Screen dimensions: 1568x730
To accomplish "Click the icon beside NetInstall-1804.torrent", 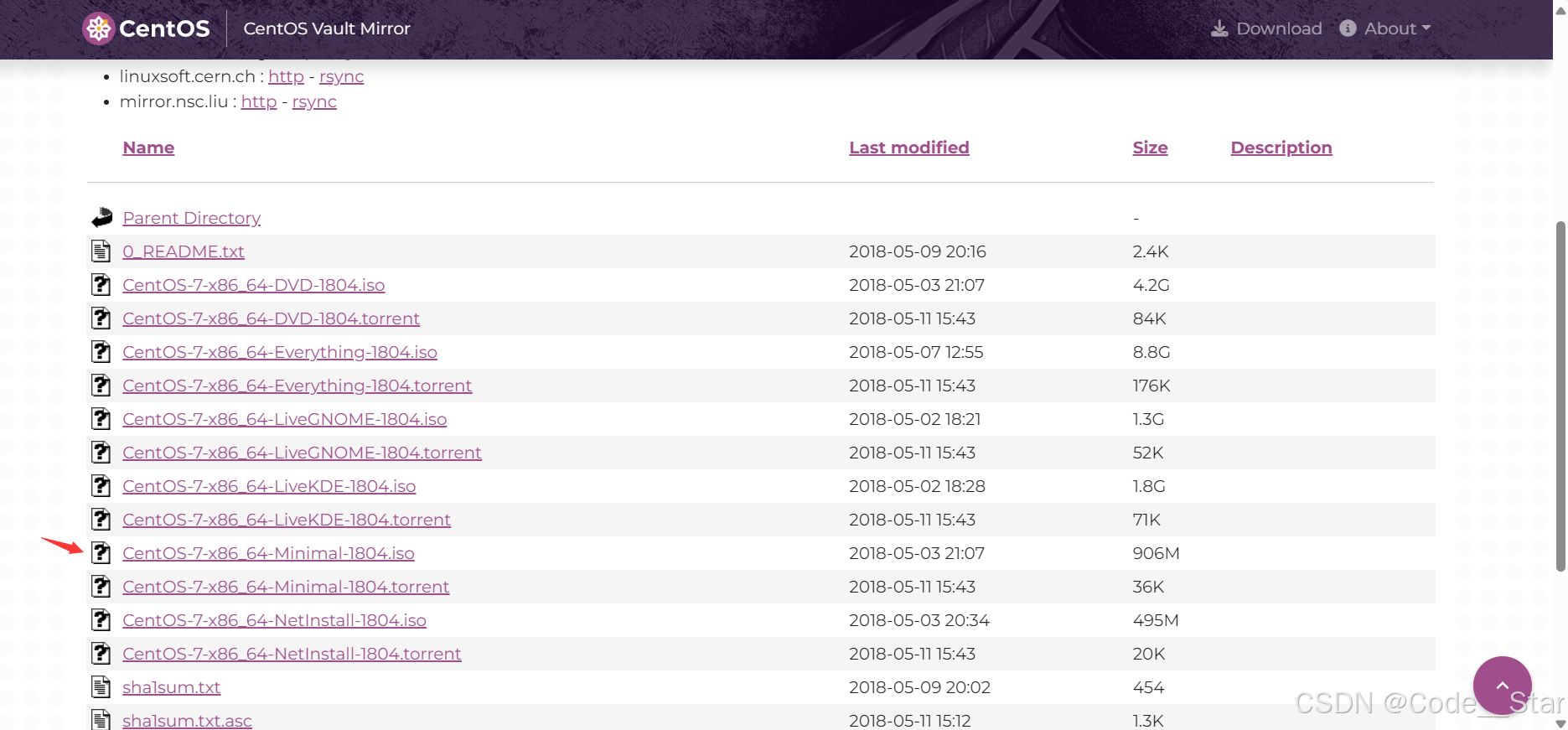I will [101, 654].
